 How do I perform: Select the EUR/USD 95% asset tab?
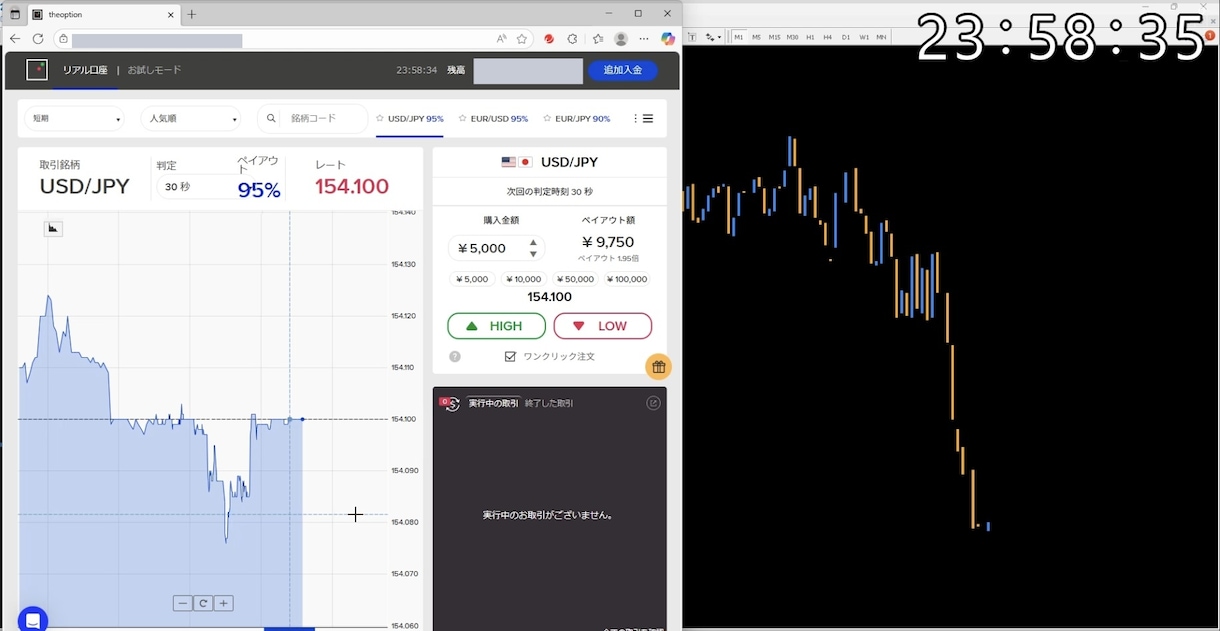[x=499, y=118]
